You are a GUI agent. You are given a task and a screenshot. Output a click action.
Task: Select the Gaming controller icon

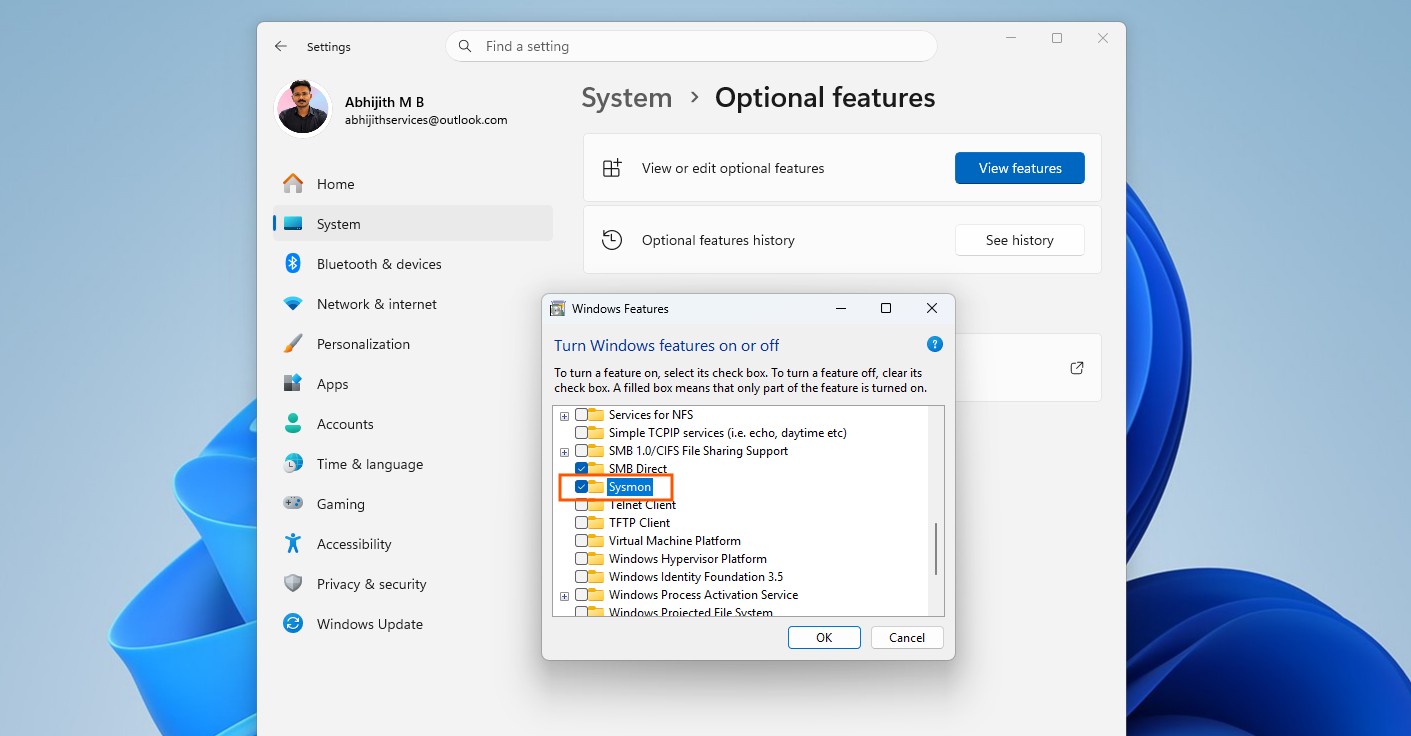point(292,504)
